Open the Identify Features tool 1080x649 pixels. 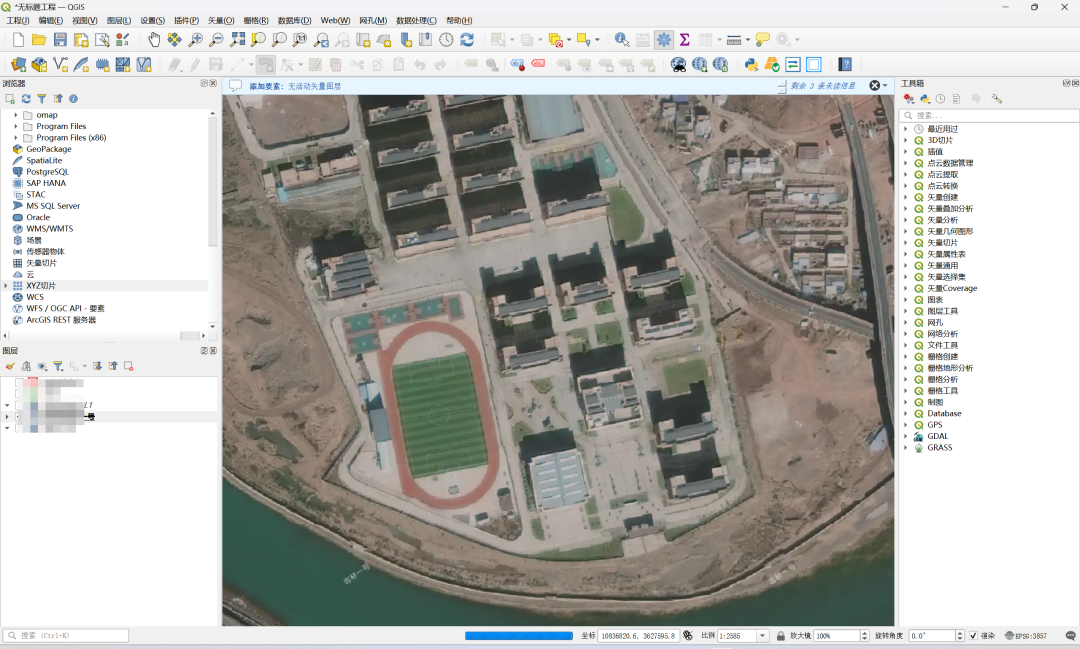pos(621,40)
